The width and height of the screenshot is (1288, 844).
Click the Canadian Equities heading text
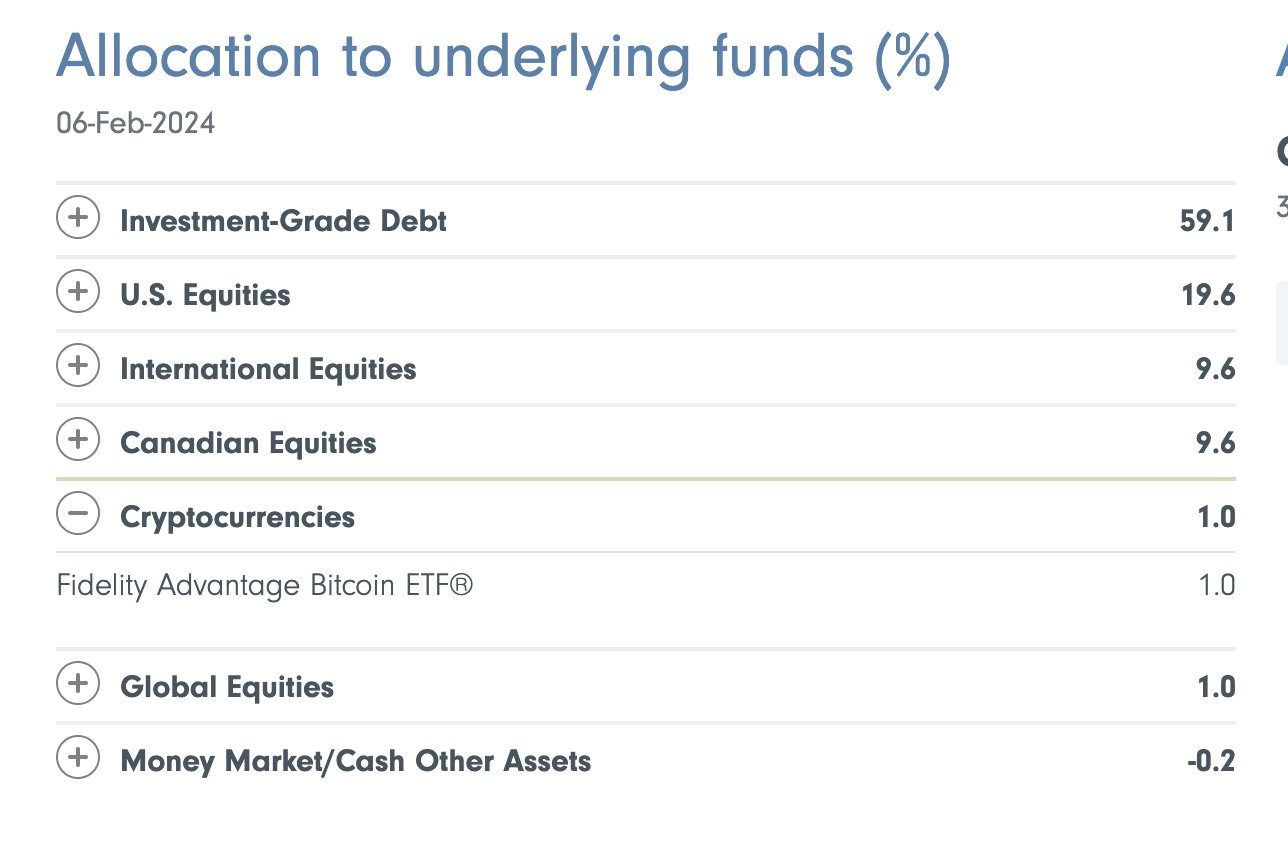[248, 443]
